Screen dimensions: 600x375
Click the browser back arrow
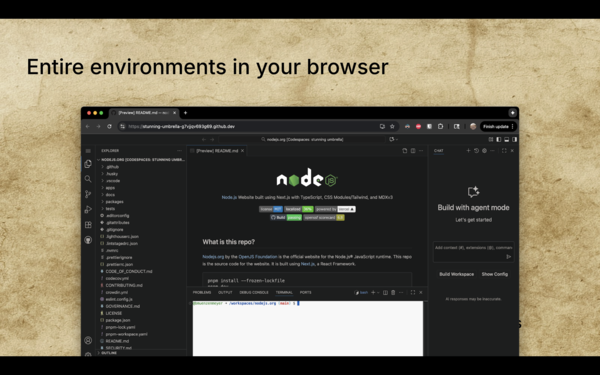pyautogui.click(x=88, y=126)
